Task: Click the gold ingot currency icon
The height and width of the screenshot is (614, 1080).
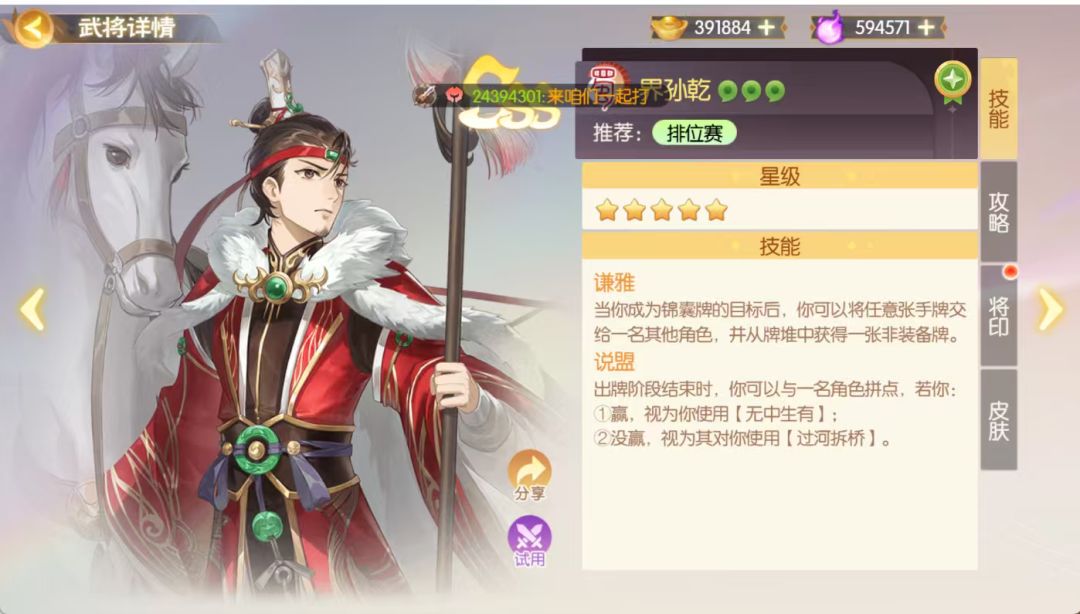Action: (668, 28)
